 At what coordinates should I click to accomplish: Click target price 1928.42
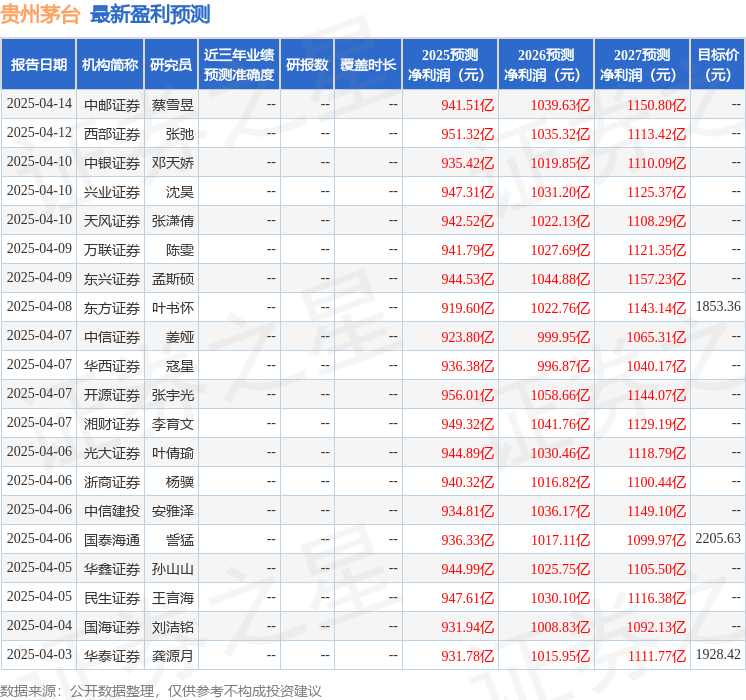pyautogui.click(x=718, y=654)
